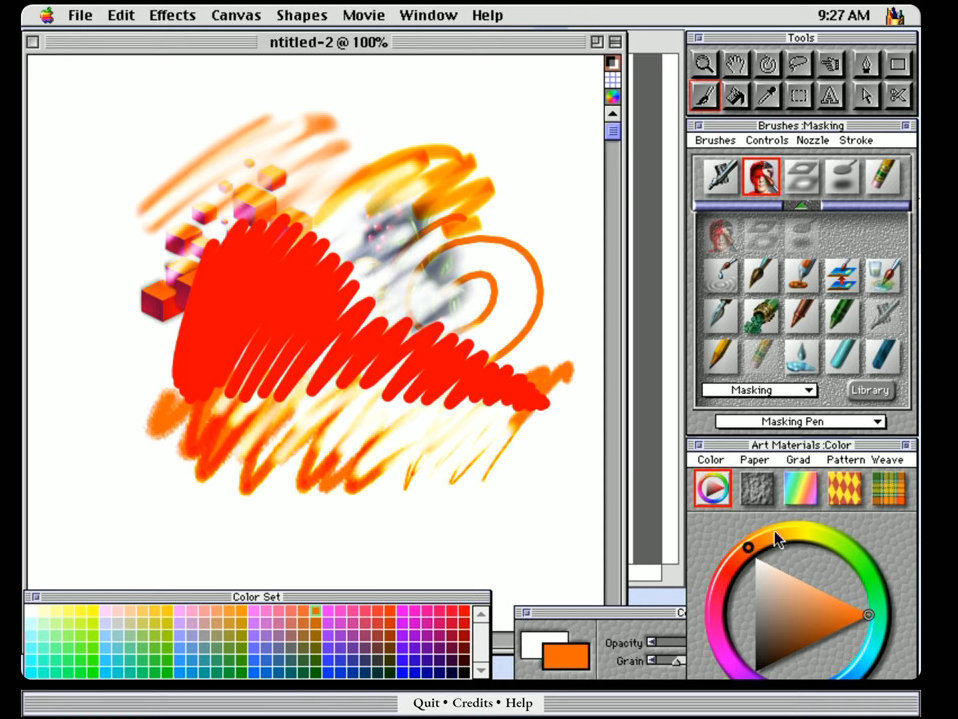The width and height of the screenshot is (958, 719).
Task: Open the Controls menu in Brushes palette
Action: click(767, 141)
